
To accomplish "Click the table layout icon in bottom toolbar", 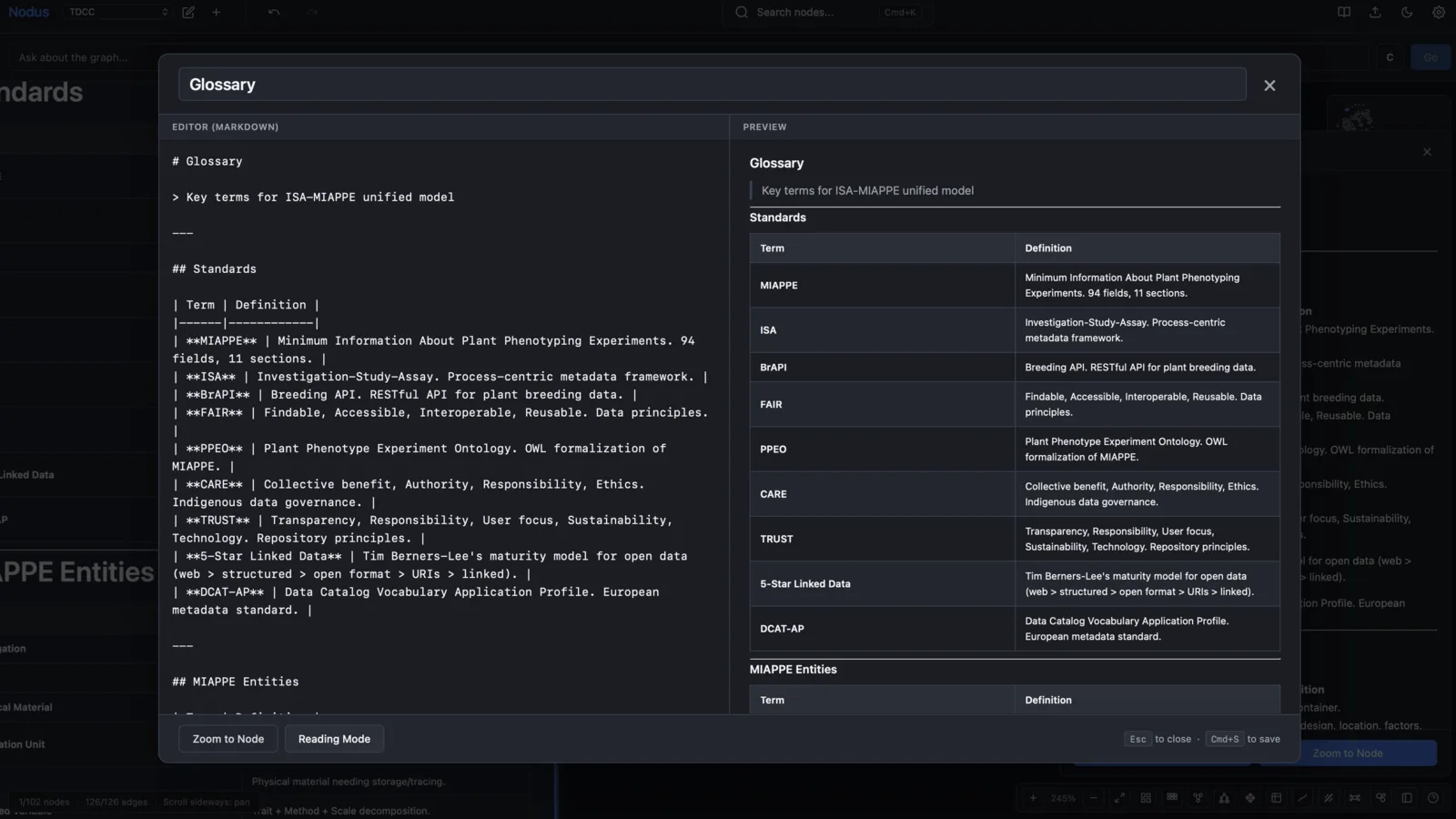I will (x=1276, y=798).
